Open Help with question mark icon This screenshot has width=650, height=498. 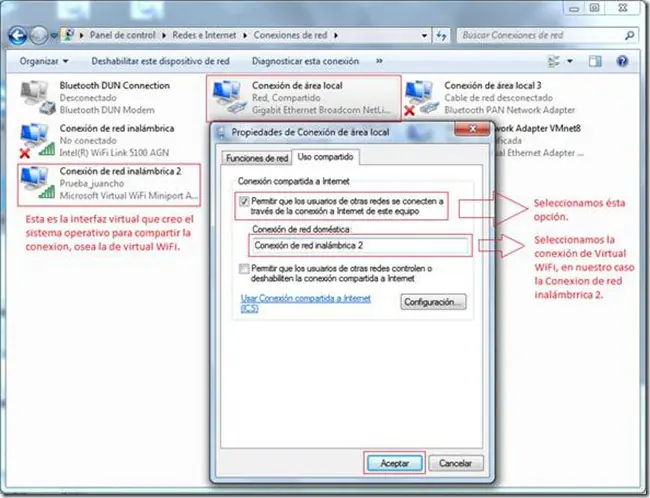tap(622, 61)
